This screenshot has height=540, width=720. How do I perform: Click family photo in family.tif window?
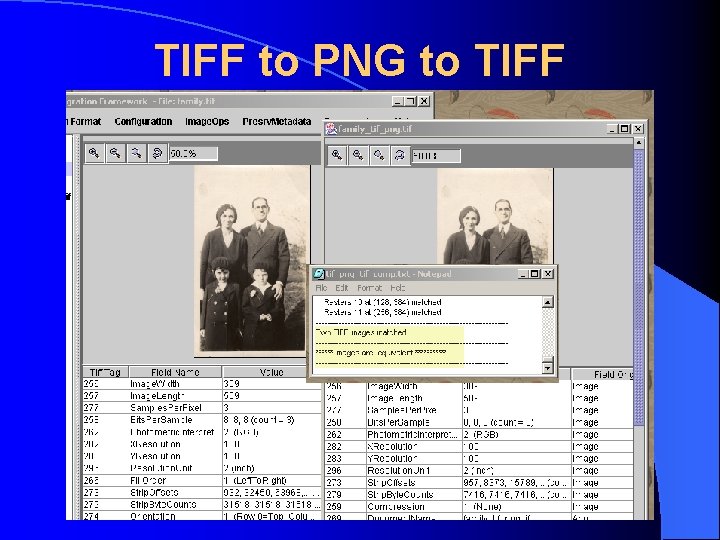coord(252,260)
